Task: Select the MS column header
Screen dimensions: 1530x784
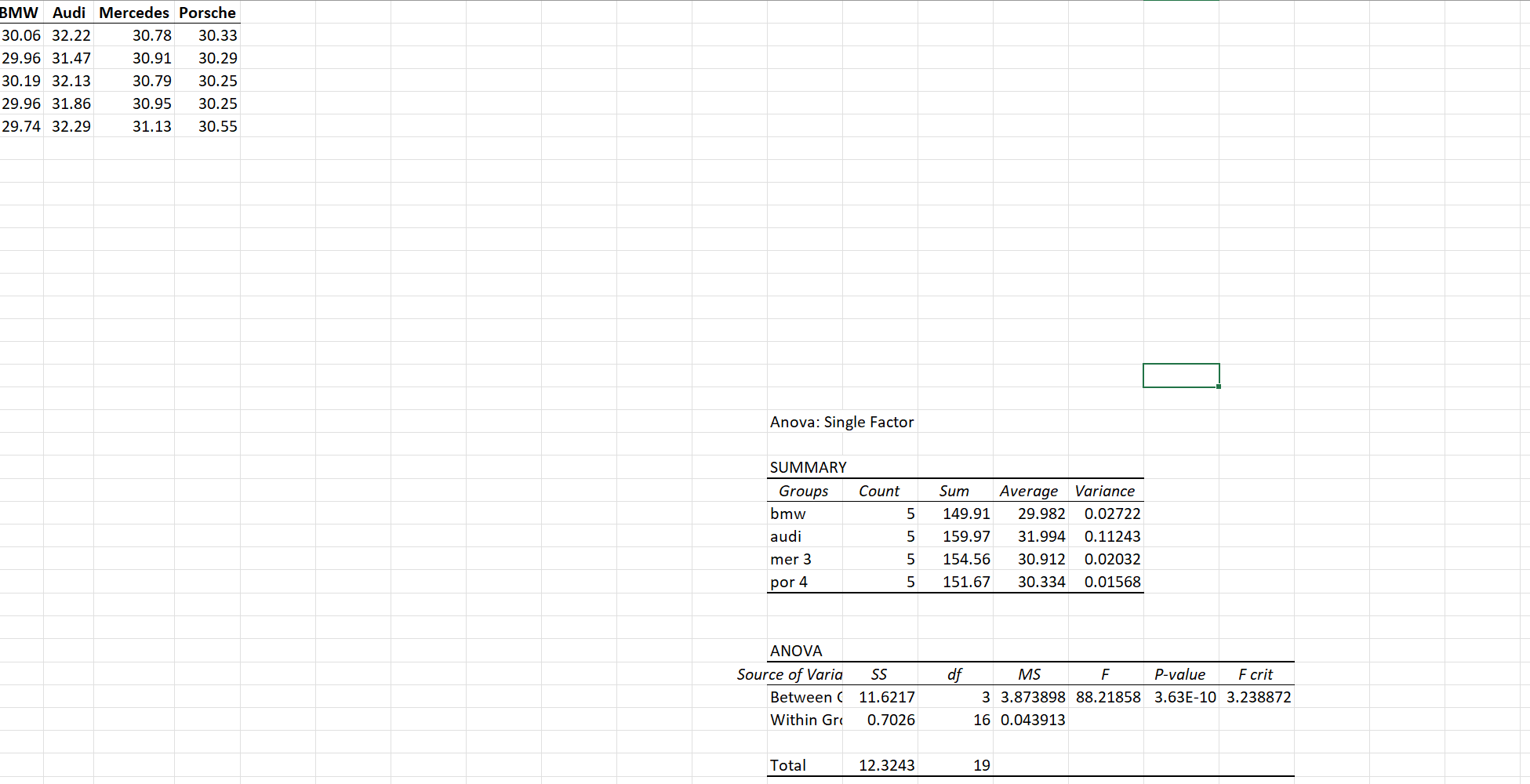Action: click(x=1030, y=674)
